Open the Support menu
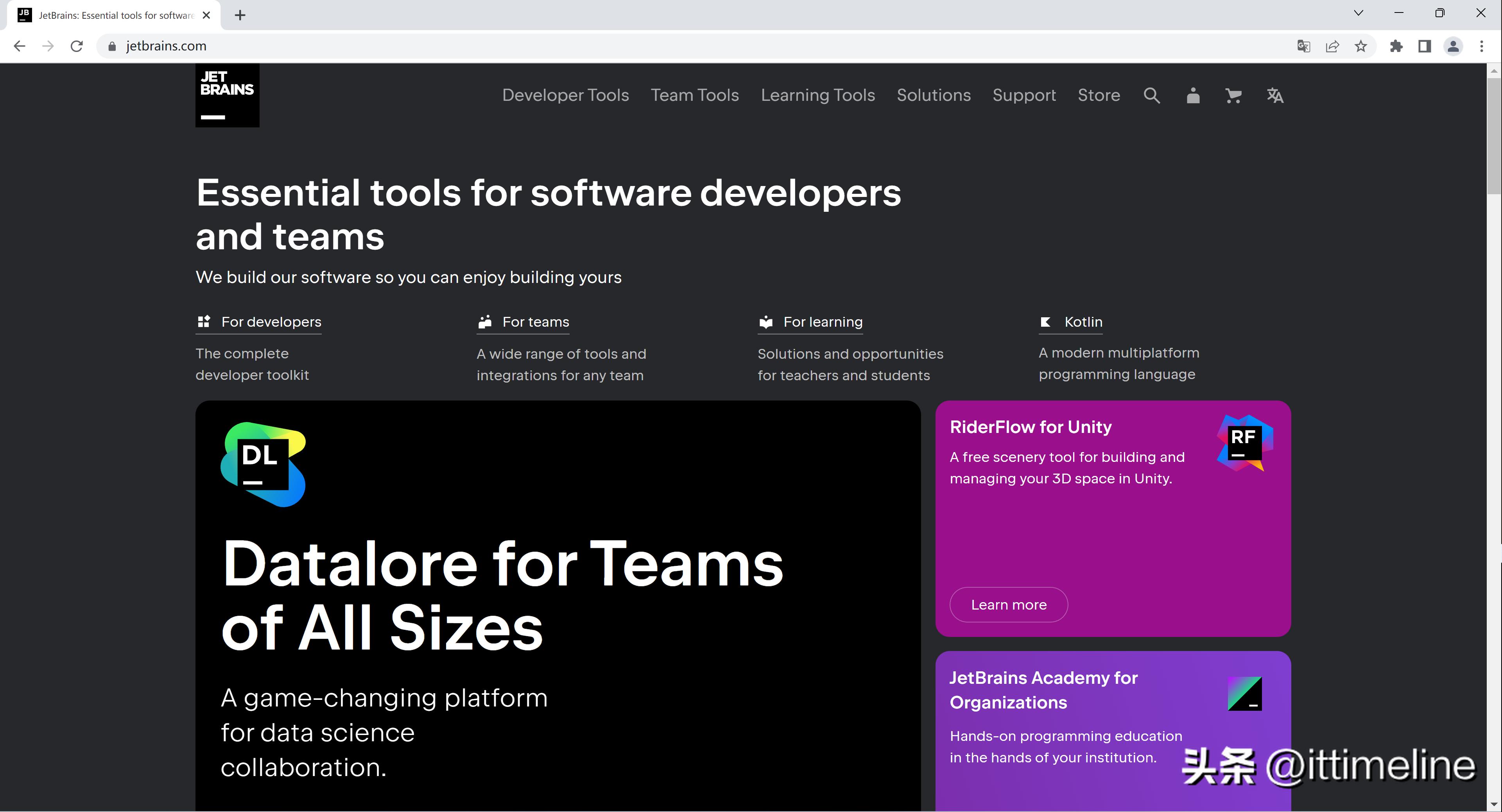This screenshot has height=812, width=1502. coord(1024,95)
